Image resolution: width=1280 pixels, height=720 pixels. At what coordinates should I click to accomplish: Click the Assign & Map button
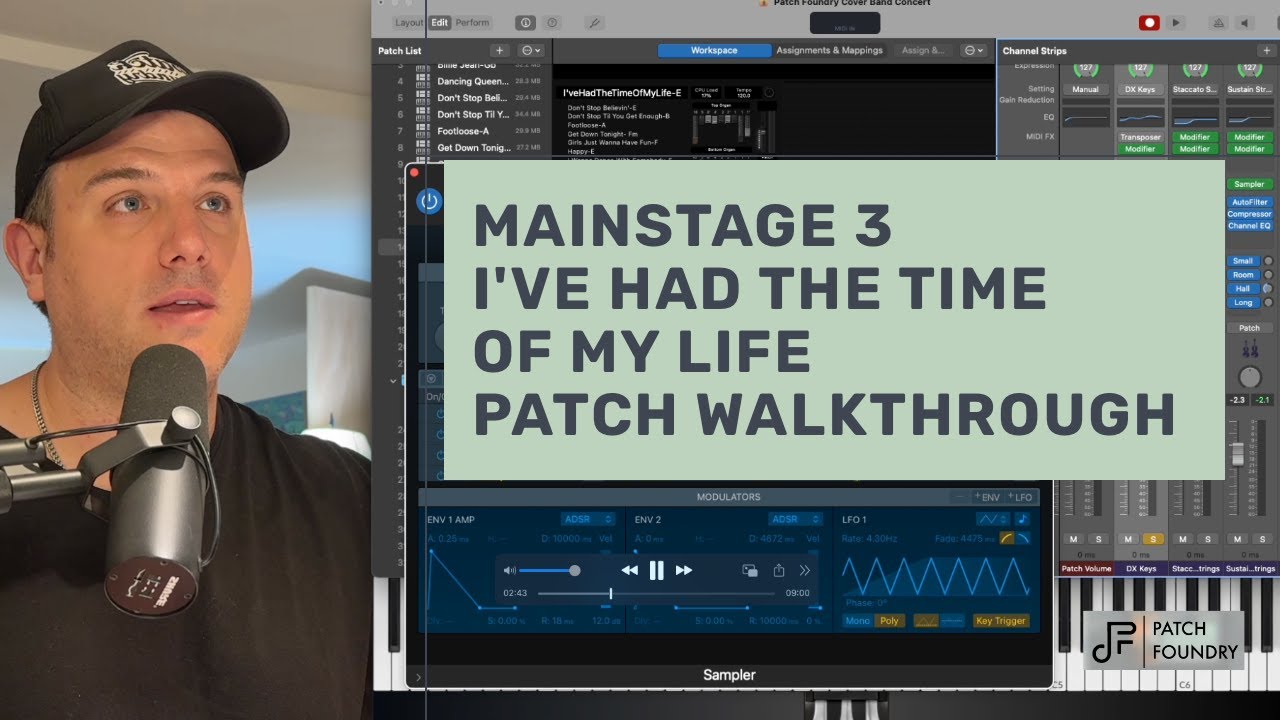[x=922, y=50]
